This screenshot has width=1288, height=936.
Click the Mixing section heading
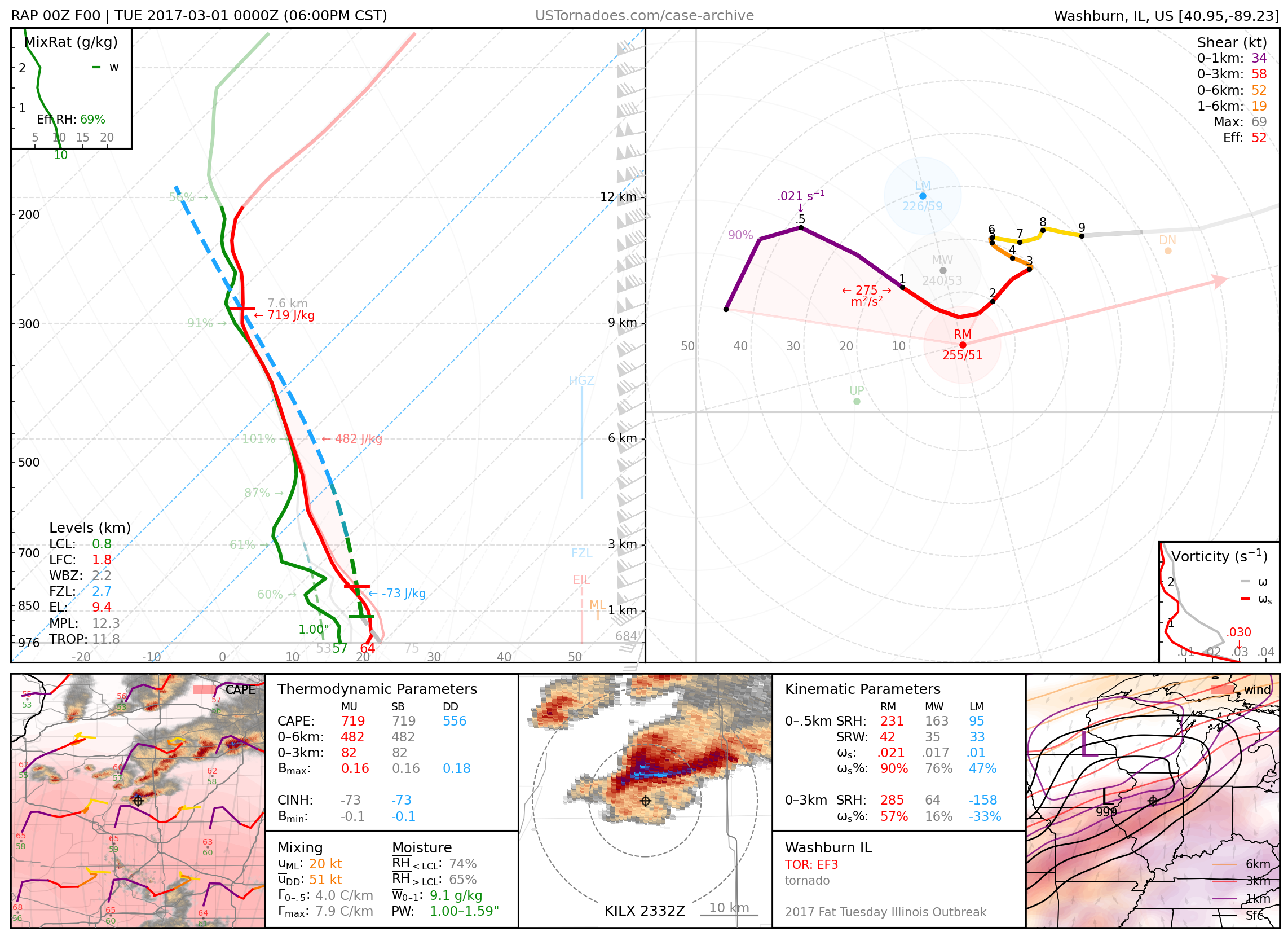301,848
